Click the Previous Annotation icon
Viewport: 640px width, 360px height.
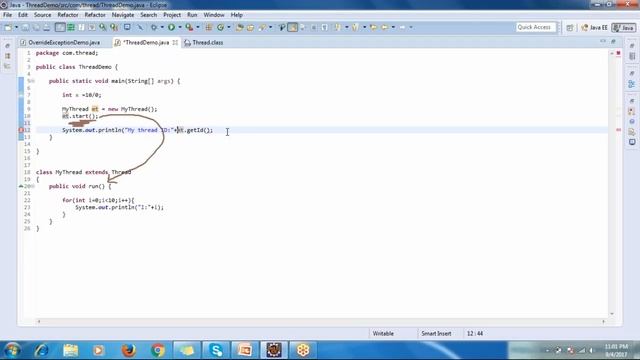356,27
